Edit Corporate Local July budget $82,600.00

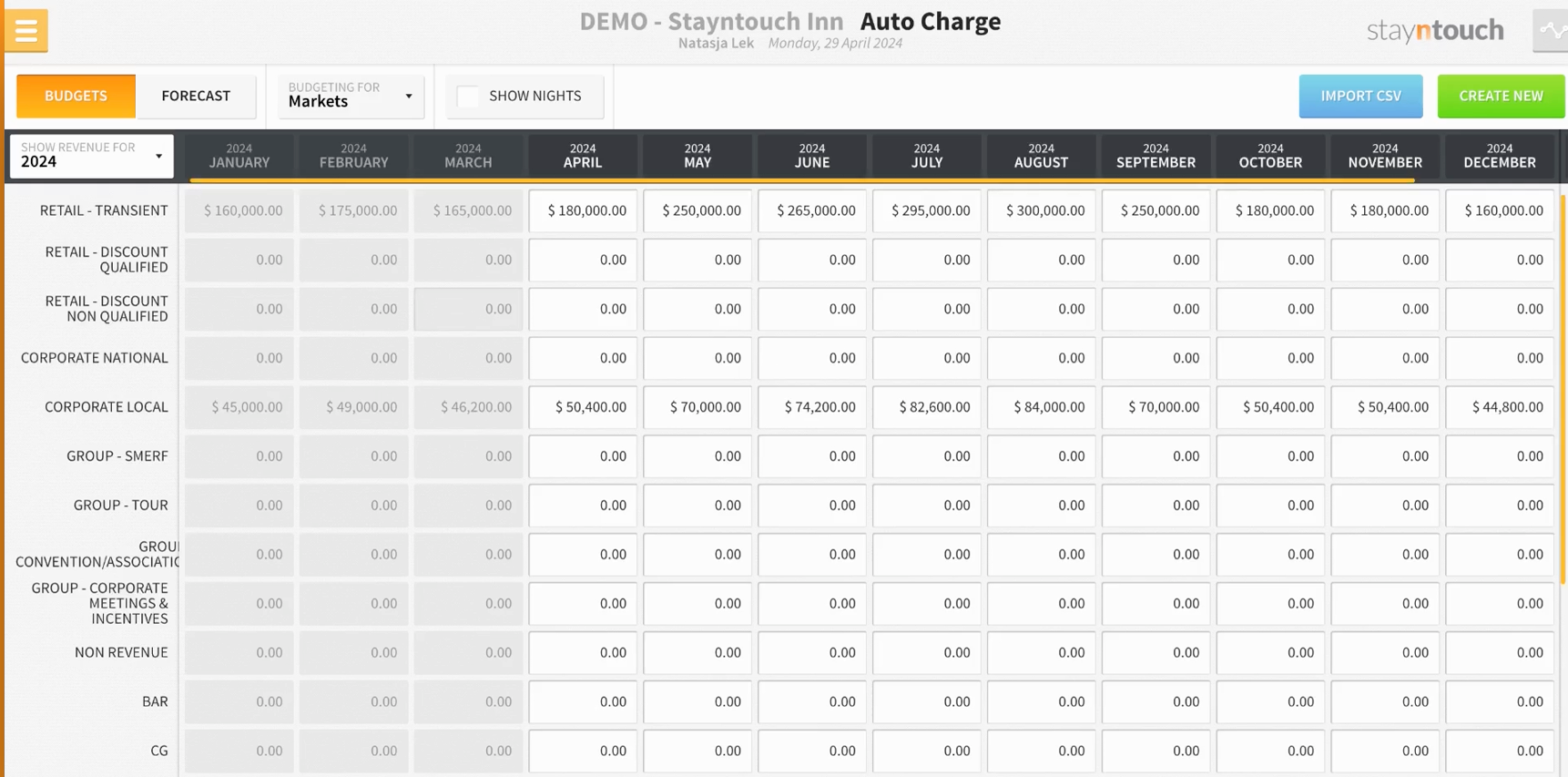[927, 407]
